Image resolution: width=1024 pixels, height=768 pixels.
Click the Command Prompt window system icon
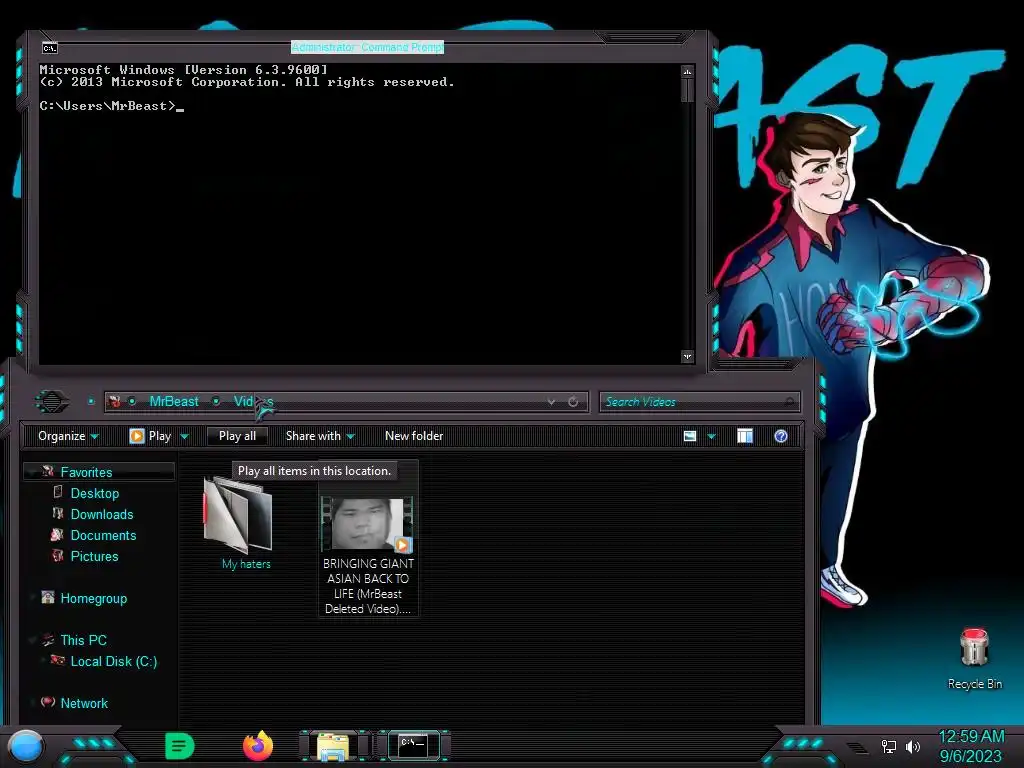pyautogui.click(x=50, y=48)
